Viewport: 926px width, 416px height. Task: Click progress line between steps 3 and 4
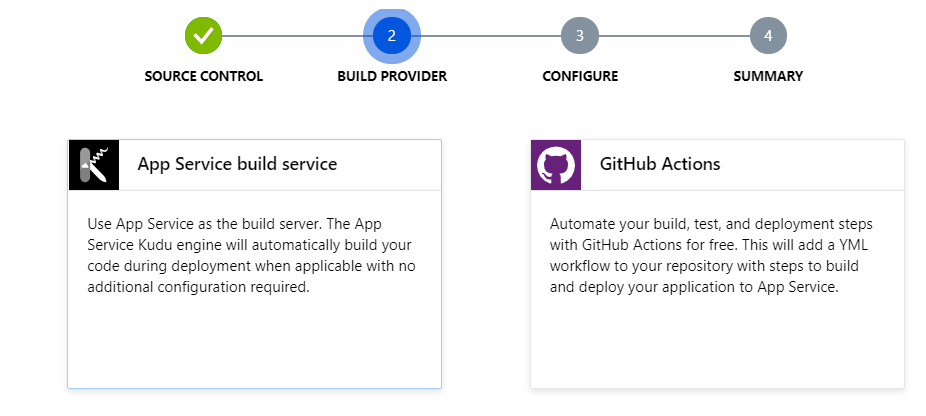[674, 36]
